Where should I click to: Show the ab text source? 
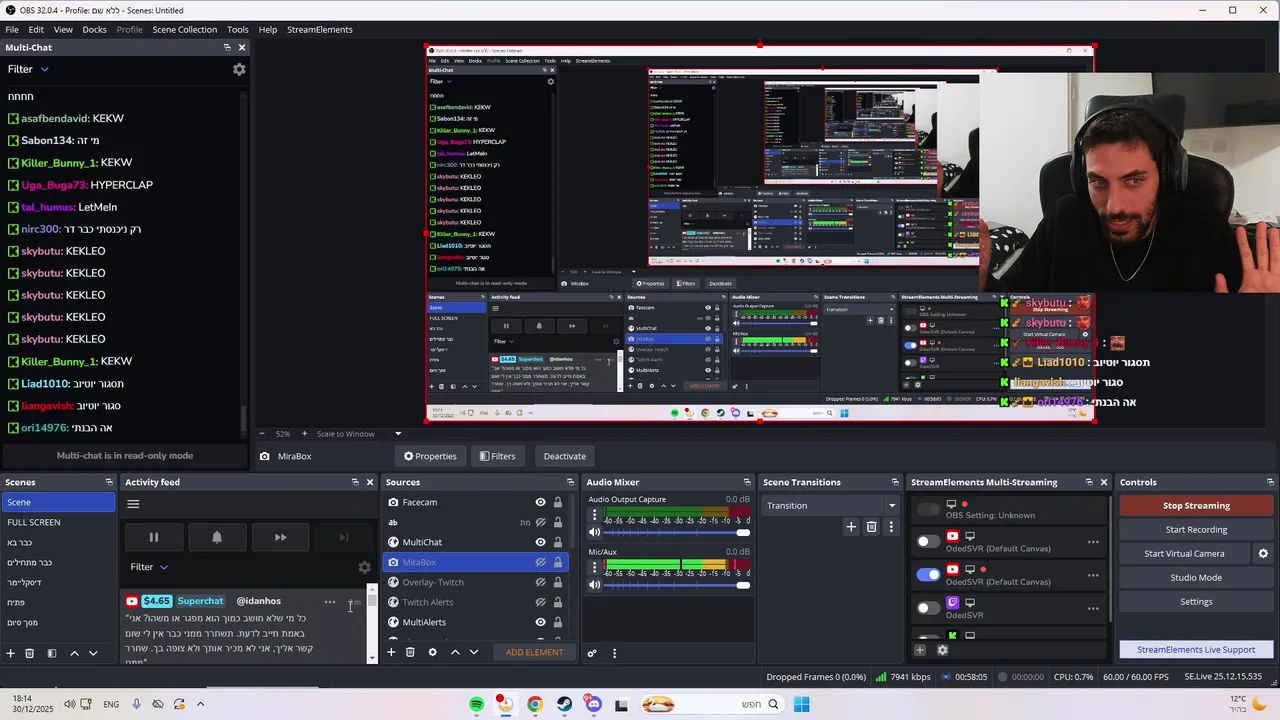pos(540,522)
